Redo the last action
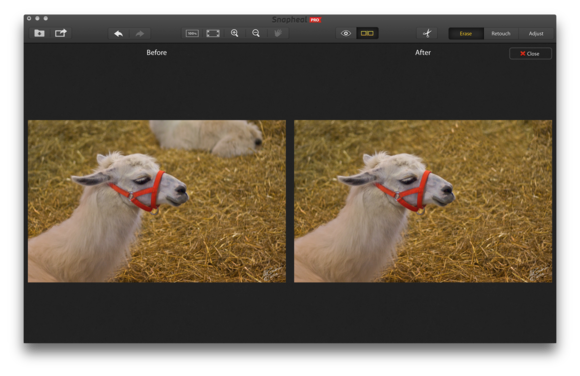Screen dimensions: 580x376 click(139, 34)
